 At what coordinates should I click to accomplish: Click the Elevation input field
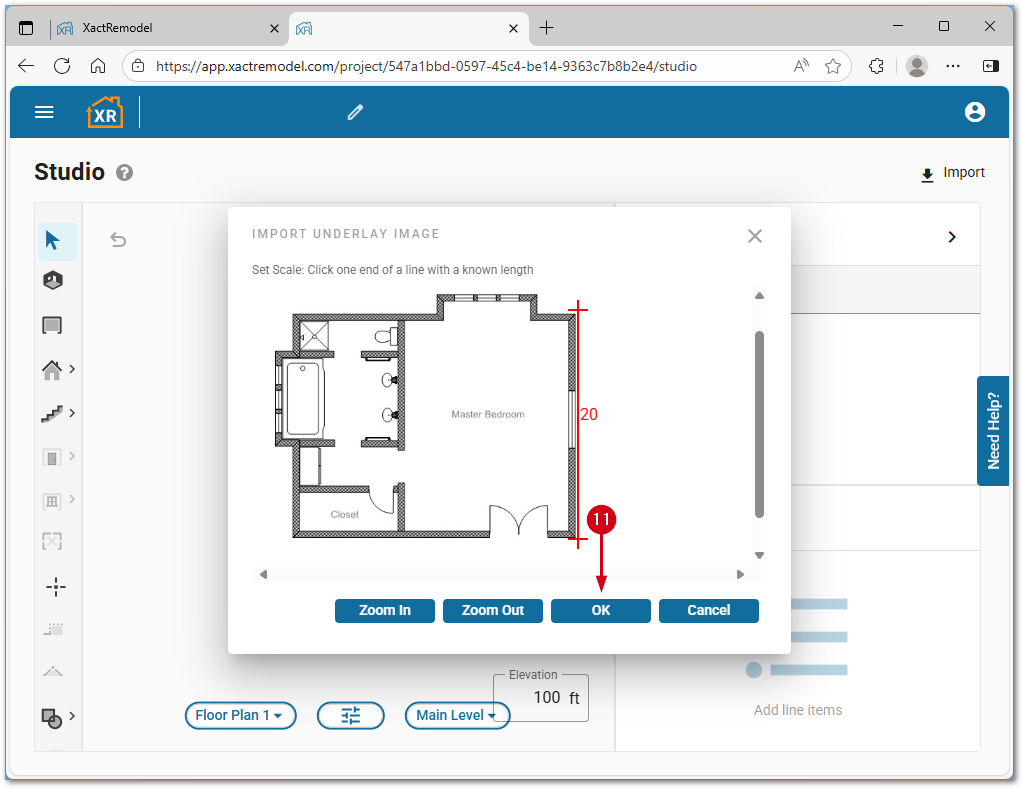pyautogui.click(x=547, y=698)
